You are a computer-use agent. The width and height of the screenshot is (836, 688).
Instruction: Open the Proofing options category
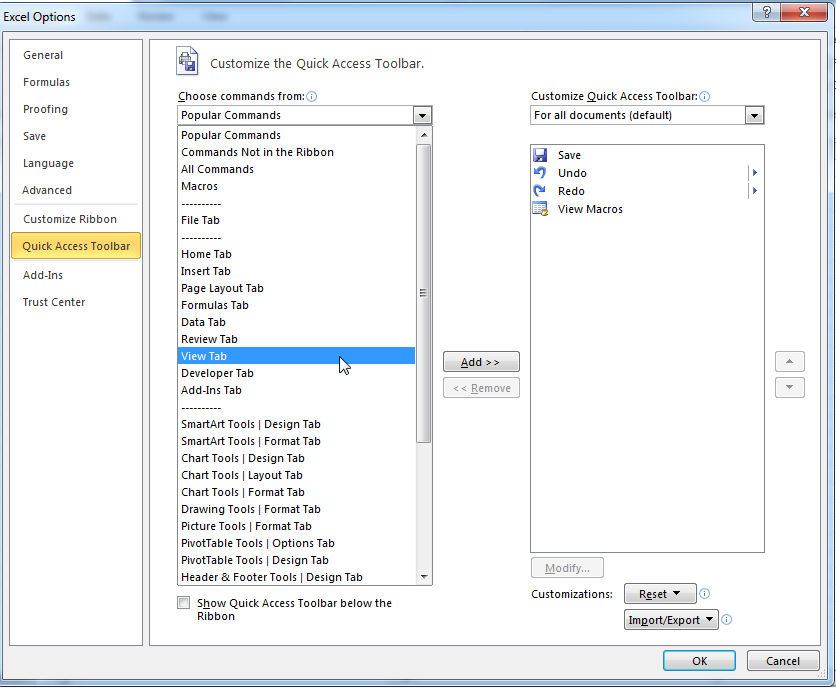(x=45, y=109)
